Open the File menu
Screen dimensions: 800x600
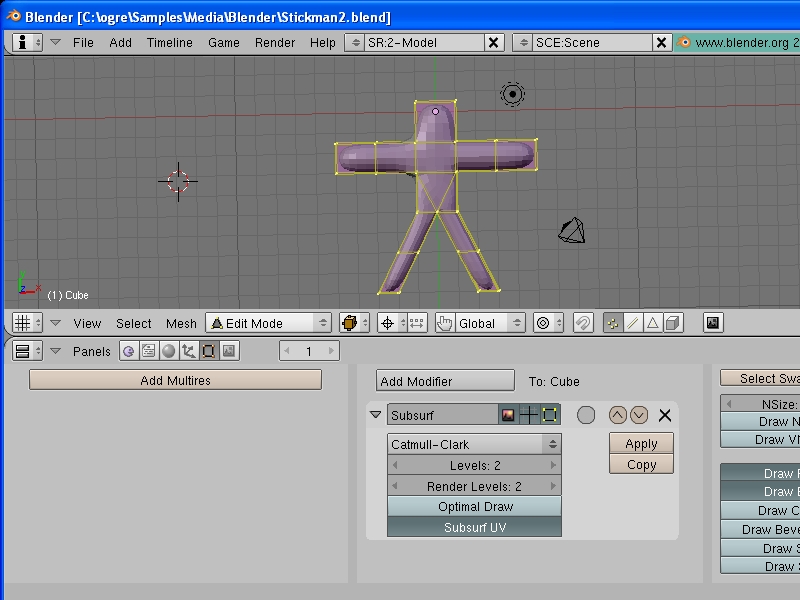83,43
